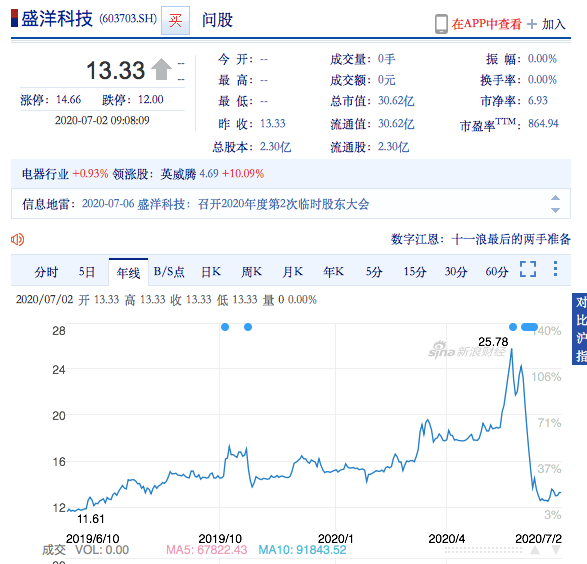Viewport: 587px width, 564px height.
Task: Open the 问股 link
Action: click(217, 20)
